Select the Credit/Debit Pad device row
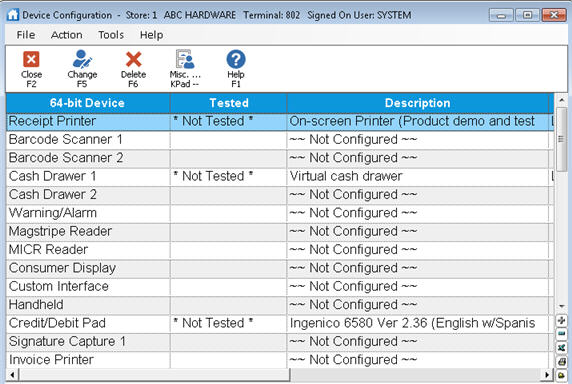572x384 pixels. pos(280,323)
